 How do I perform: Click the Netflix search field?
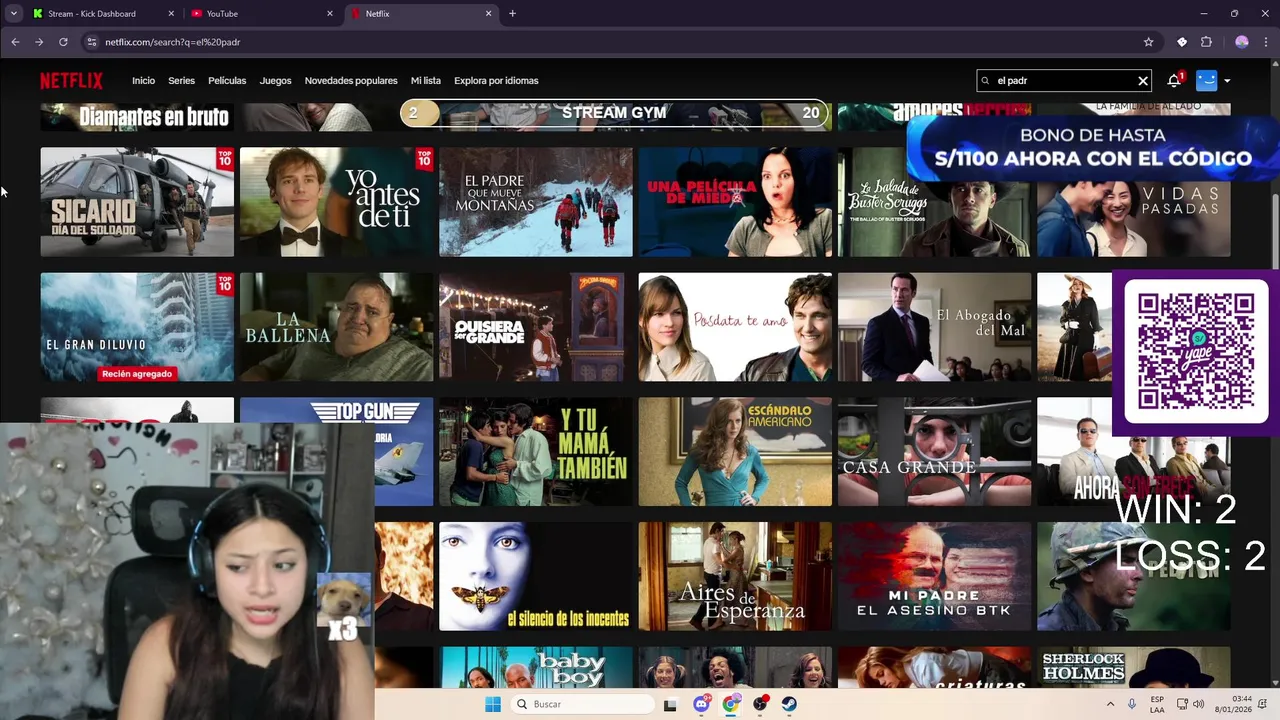[x=1064, y=81]
